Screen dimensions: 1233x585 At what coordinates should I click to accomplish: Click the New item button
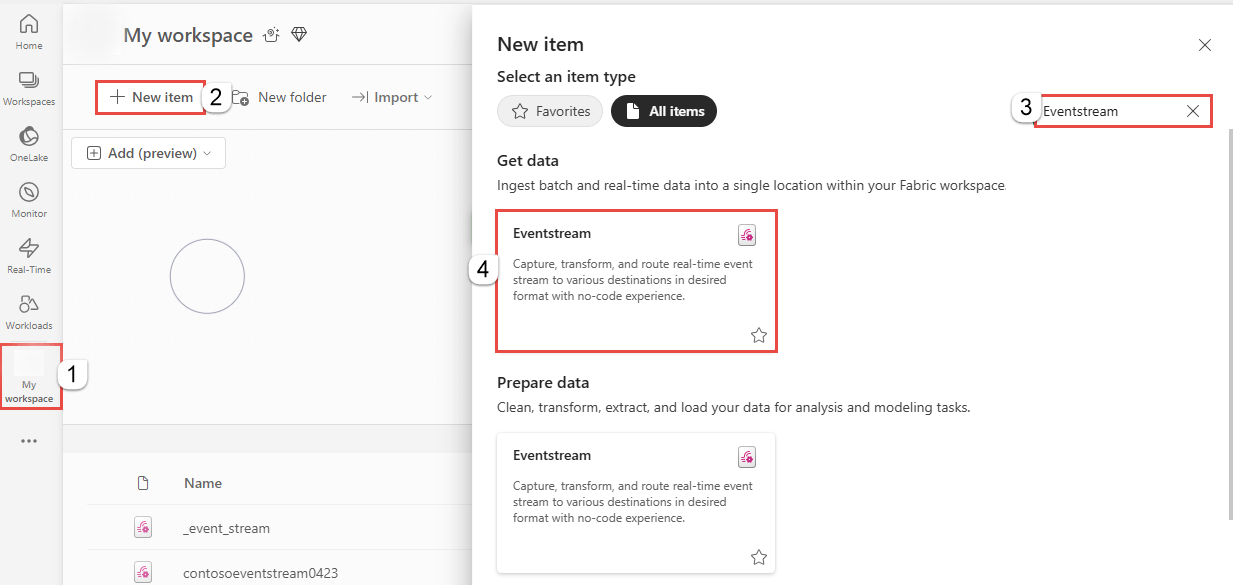pyautogui.click(x=150, y=97)
